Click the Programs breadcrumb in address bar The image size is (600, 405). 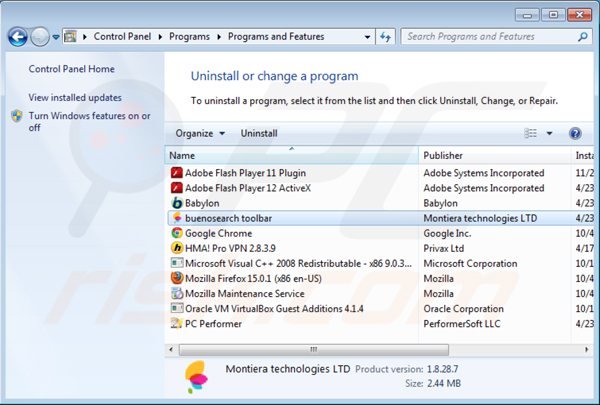pos(189,37)
